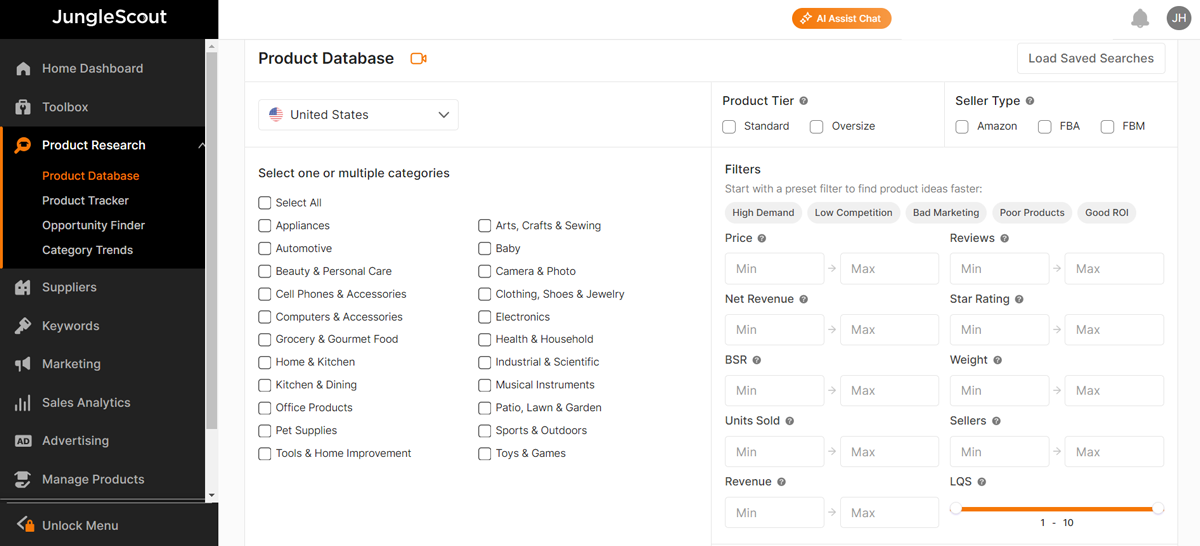
Task: Check the Sports & Outdoors category box
Action: [485, 431]
